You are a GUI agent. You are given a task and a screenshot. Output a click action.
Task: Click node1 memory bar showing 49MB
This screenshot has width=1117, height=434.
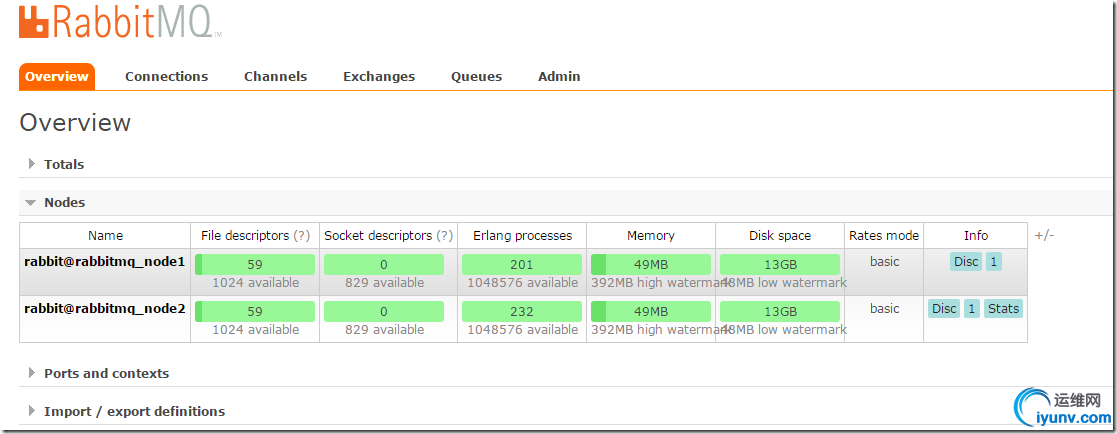tap(651, 264)
